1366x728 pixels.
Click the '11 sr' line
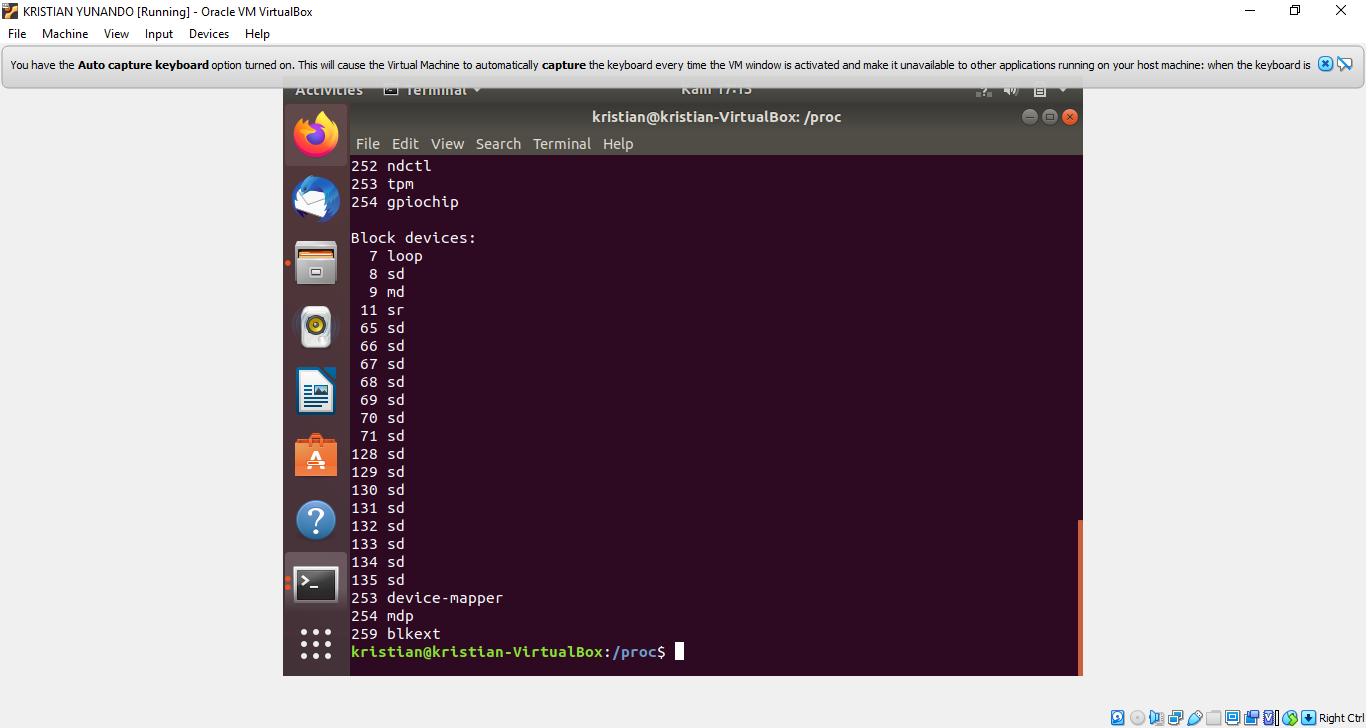coord(382,310)
